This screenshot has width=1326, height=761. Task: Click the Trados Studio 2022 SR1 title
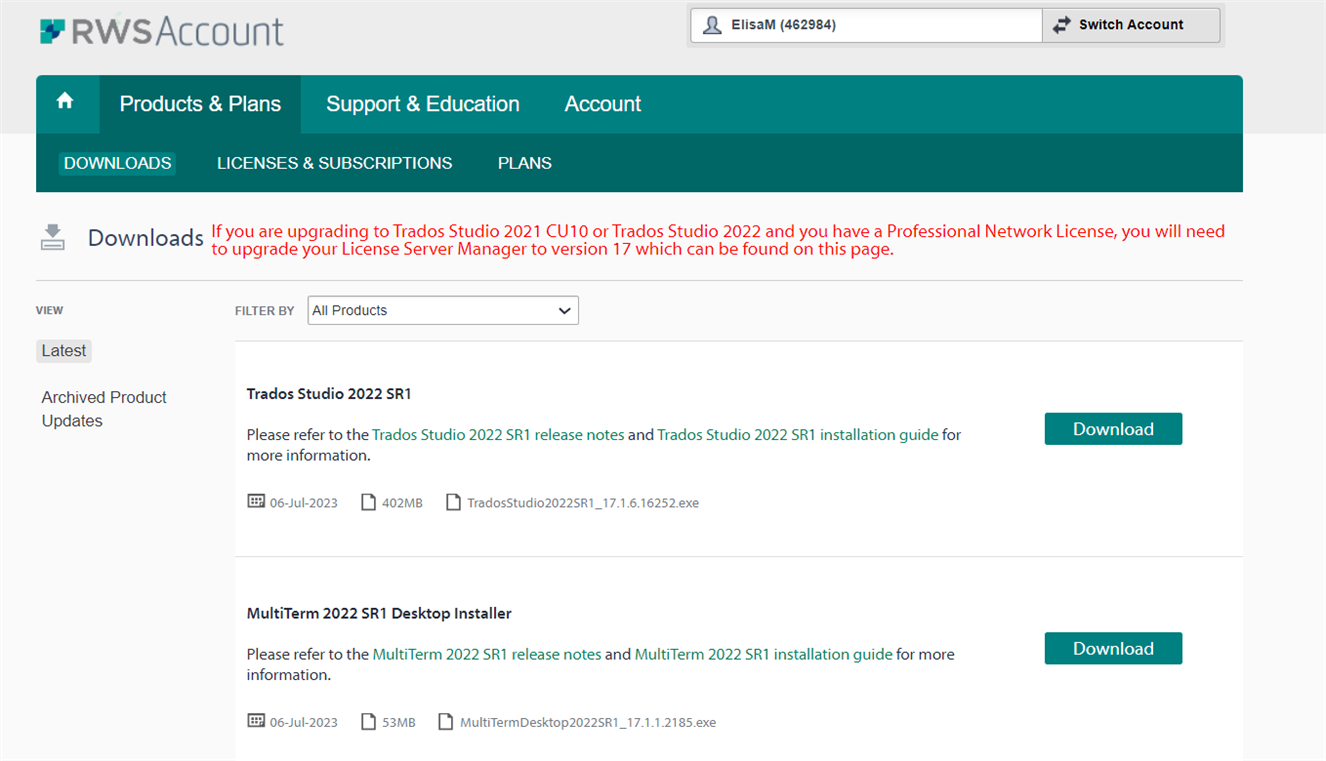[329, 394]
